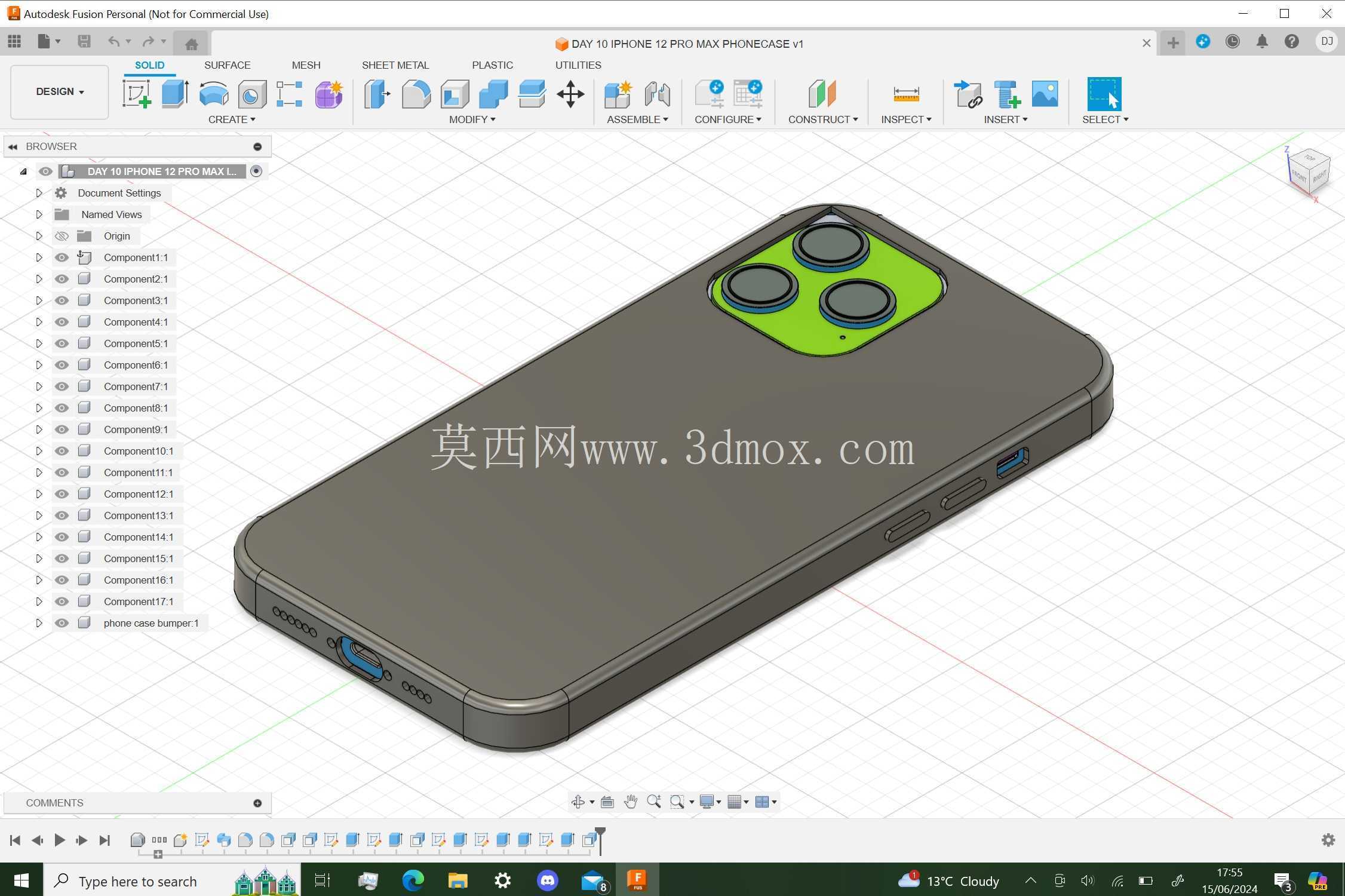Open the INSERT menu label
The width and height of the screenshot is (1345, 896).
(1006, 119)
